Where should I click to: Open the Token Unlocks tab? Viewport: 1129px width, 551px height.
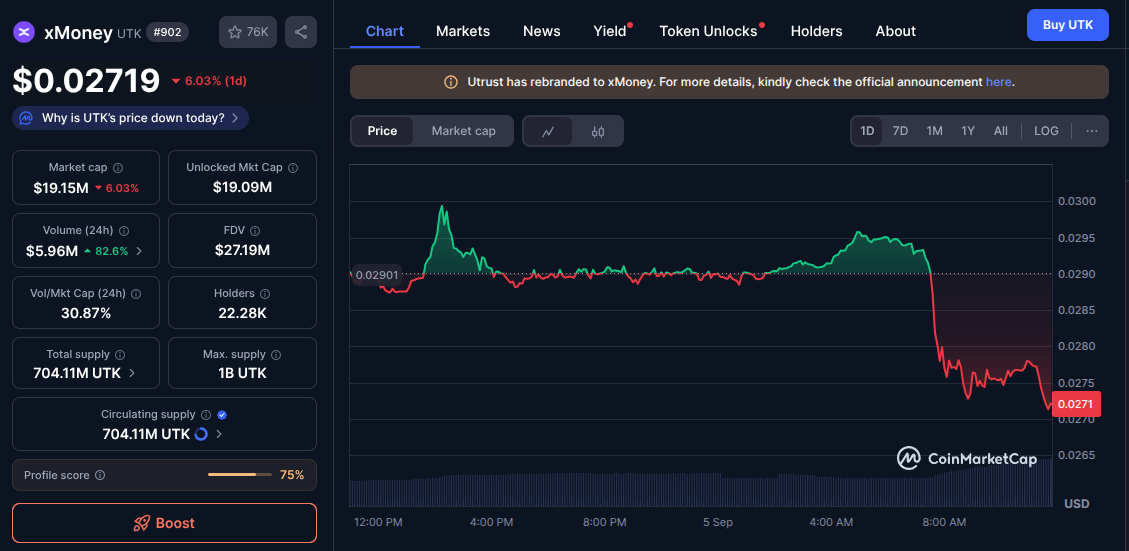[709, 31]
